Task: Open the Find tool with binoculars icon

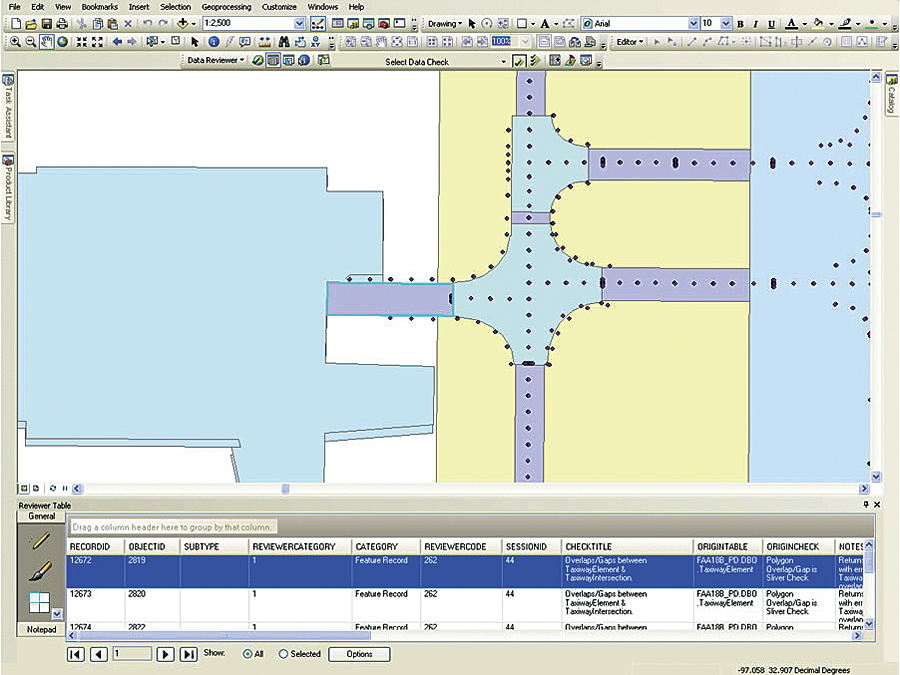Action: tap(282, 42)
